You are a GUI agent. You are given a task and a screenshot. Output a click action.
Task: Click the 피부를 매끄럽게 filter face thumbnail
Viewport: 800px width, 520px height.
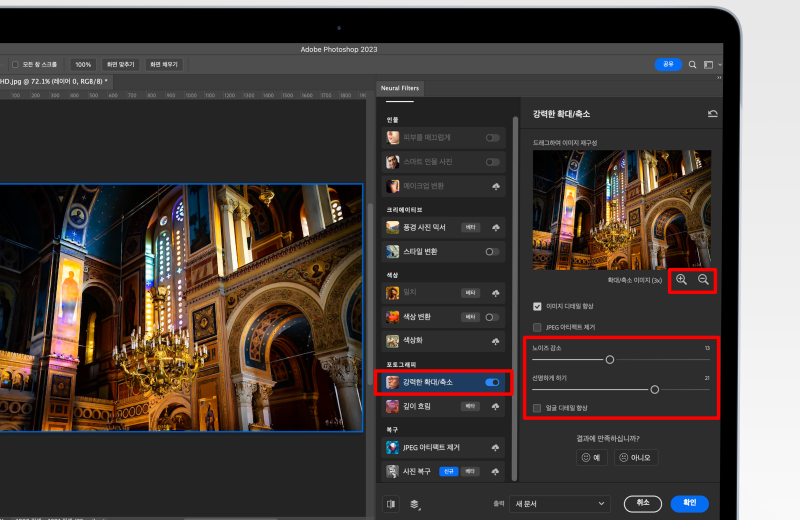[x=392, y=137]
